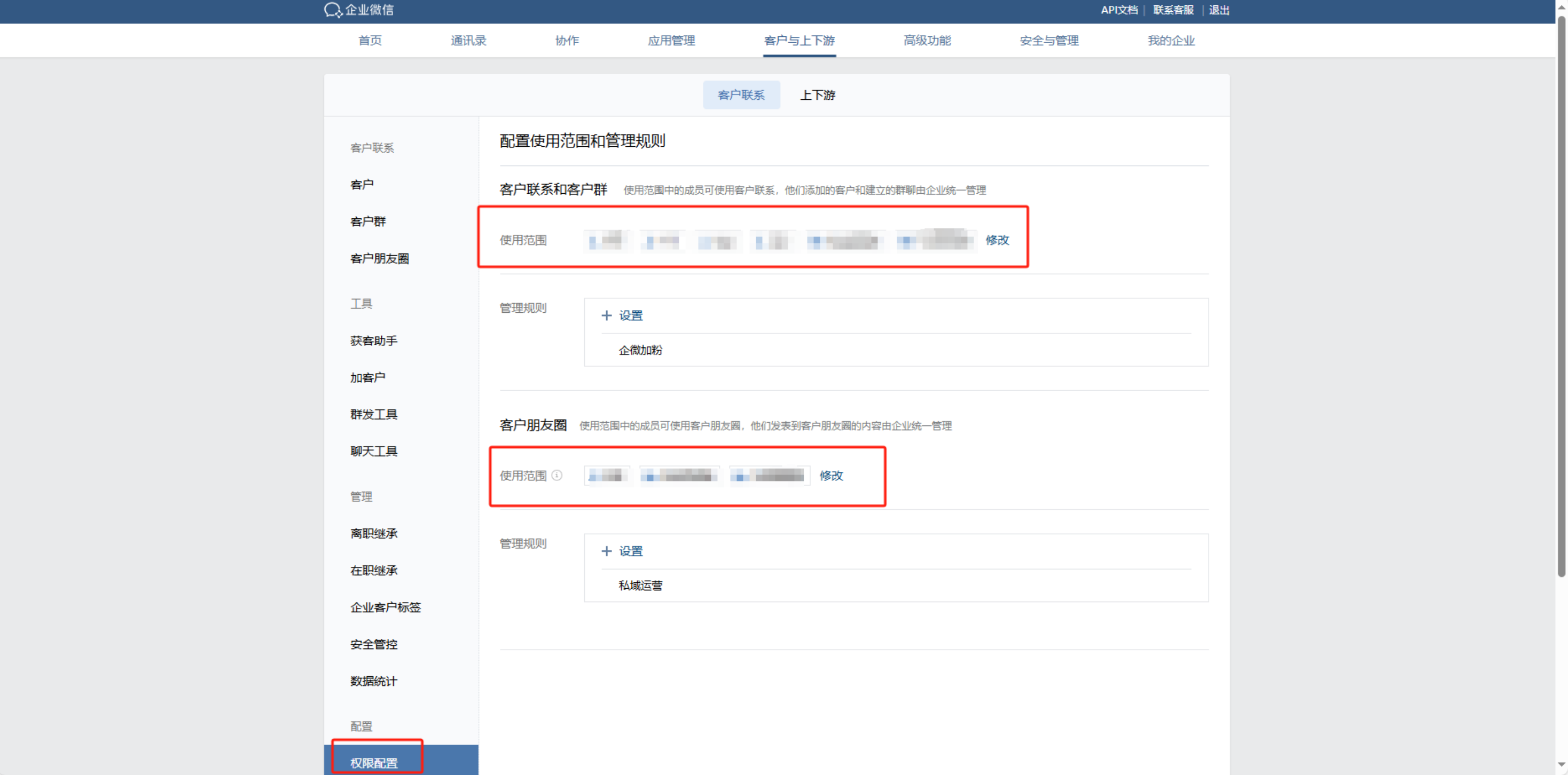Image resolution: width=1568 pixels, height=775 pixels.
Task: Open the API文档 link
Action: [1119, 10]
